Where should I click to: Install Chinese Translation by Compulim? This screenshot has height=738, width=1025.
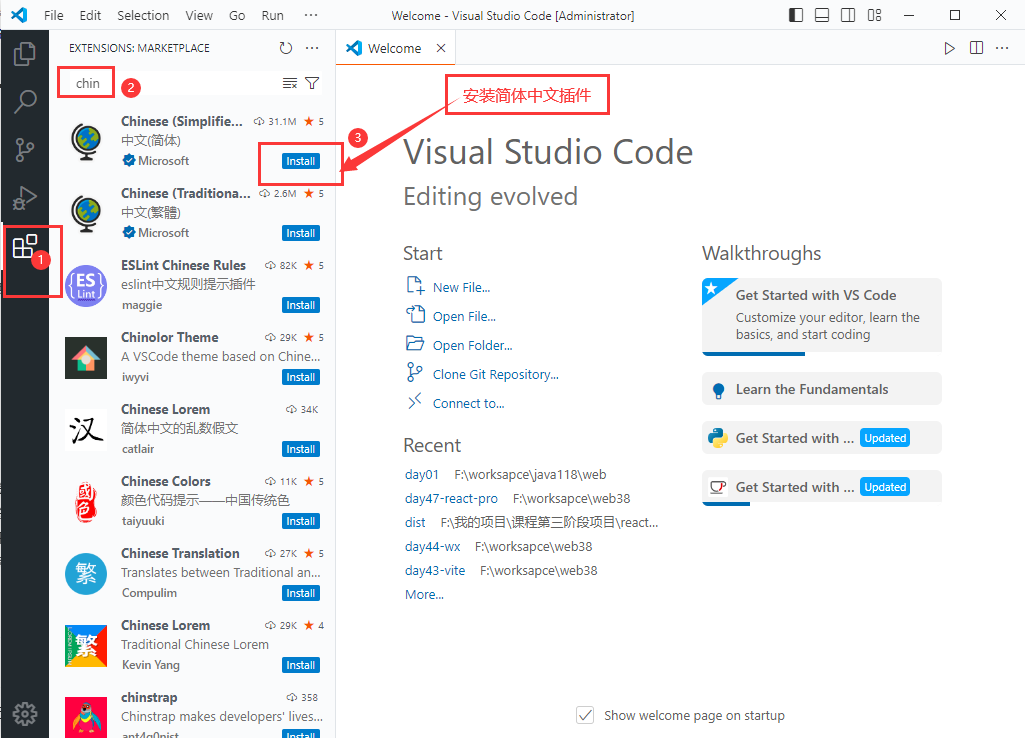[301, 592]
